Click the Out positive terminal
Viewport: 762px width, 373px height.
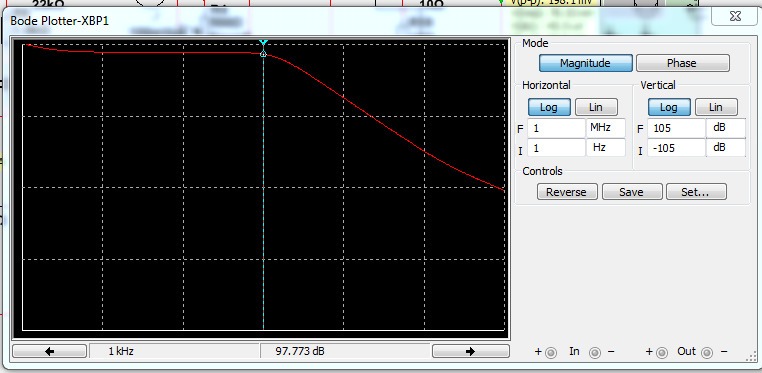click(x=662, y=353)
